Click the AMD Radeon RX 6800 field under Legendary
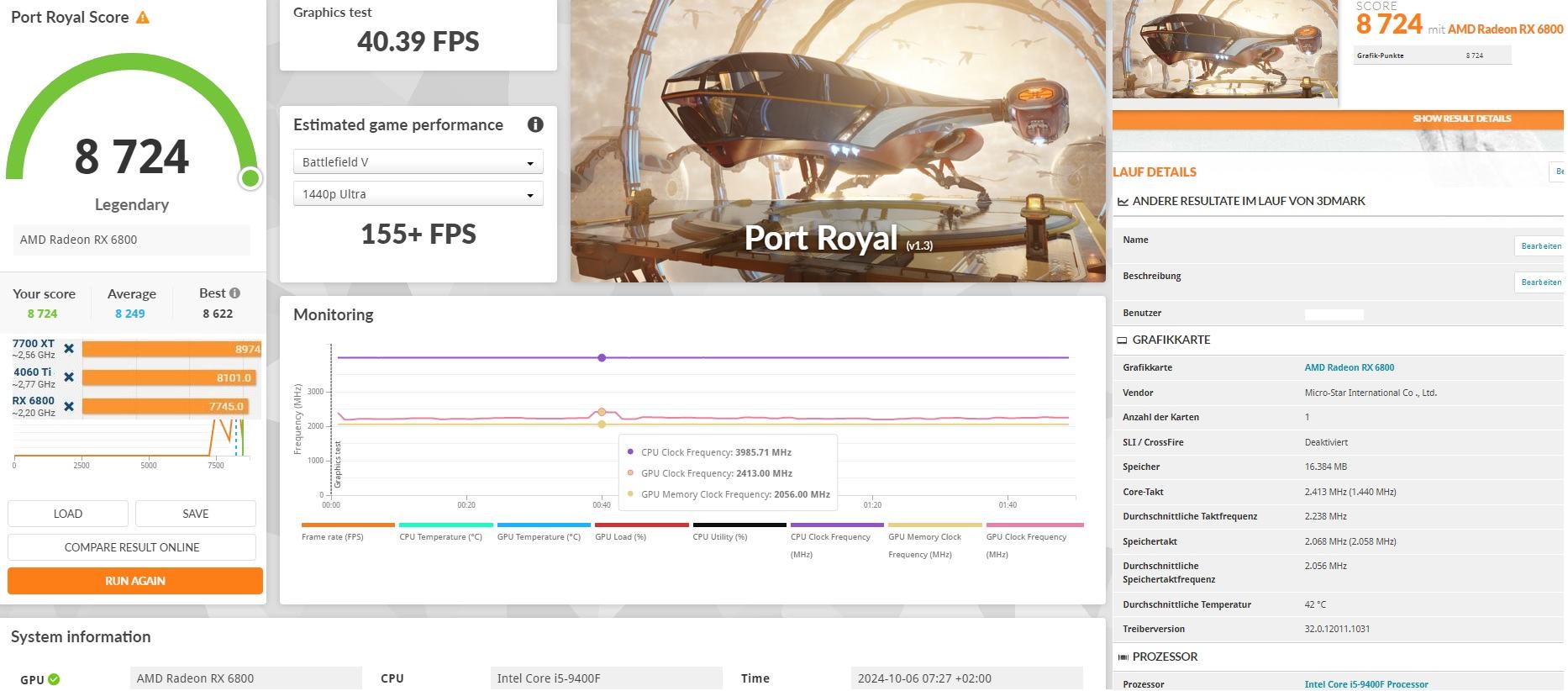 [132, 240]
